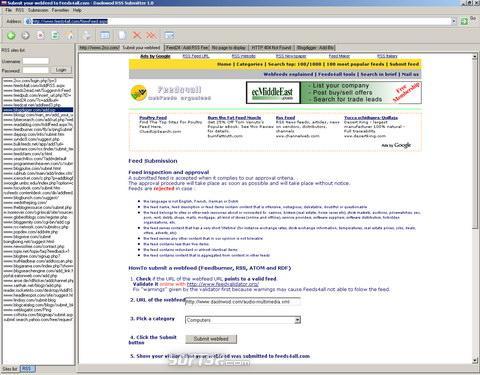Click the Login button
The height and width of the screenshot is (375, 480).
(x=61, y=70)
